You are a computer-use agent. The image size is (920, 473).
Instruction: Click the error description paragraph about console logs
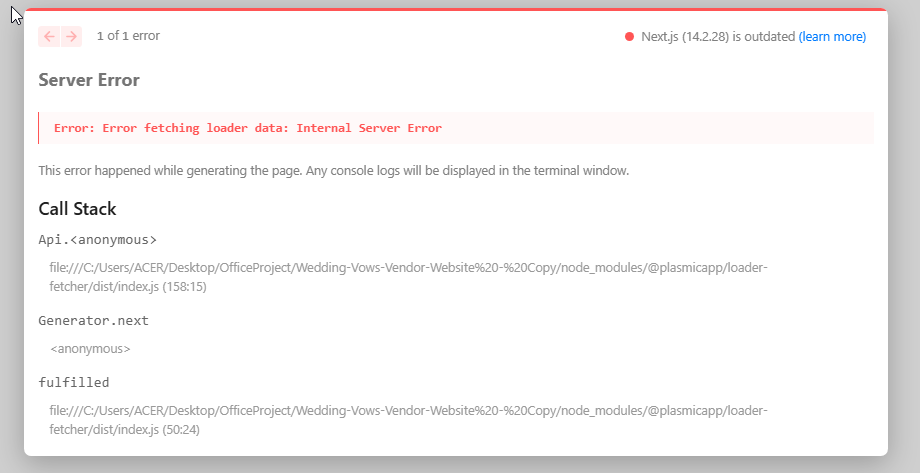coord(333,171)
